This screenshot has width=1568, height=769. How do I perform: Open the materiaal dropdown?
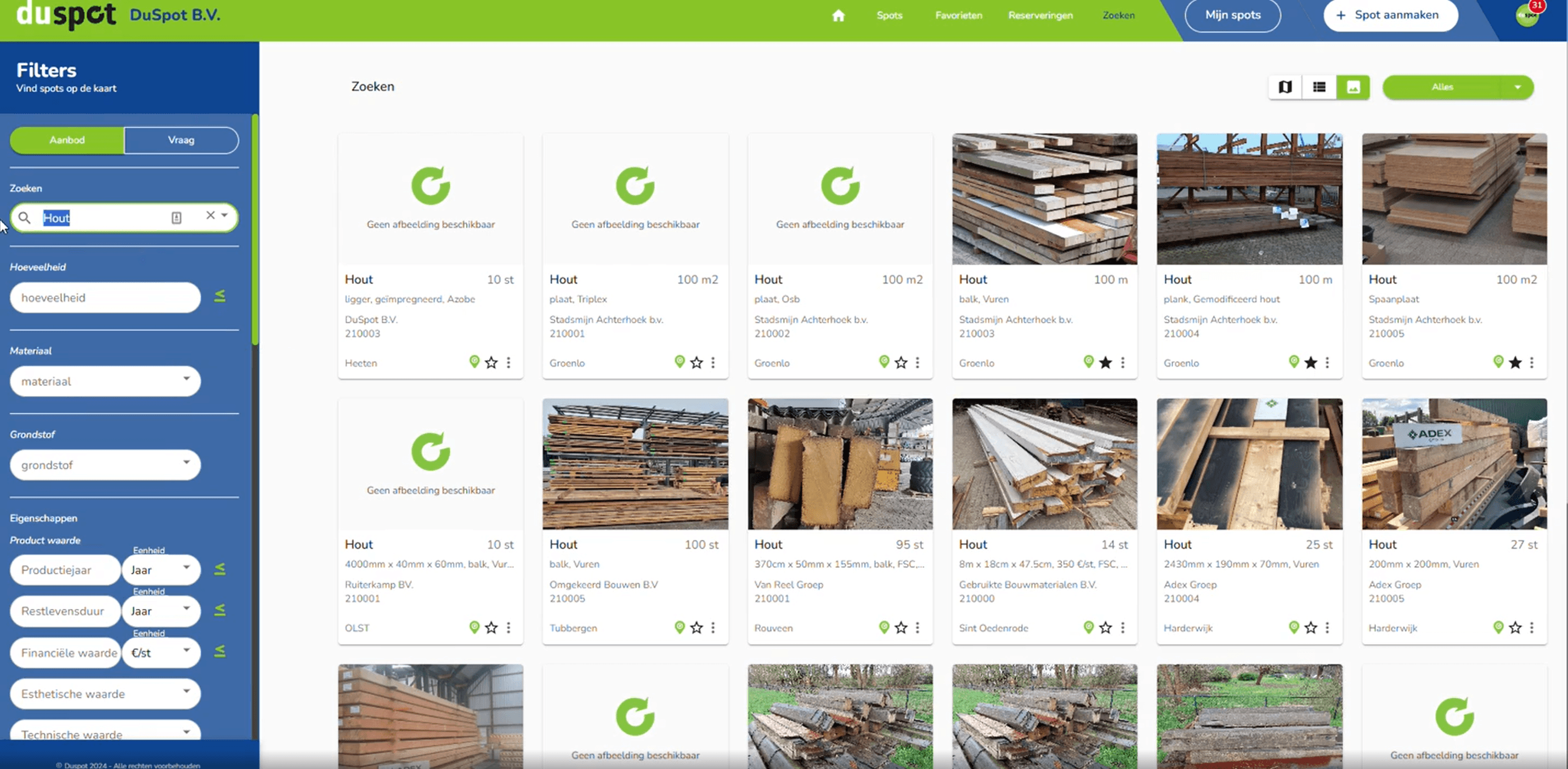[x=105, y=381]
